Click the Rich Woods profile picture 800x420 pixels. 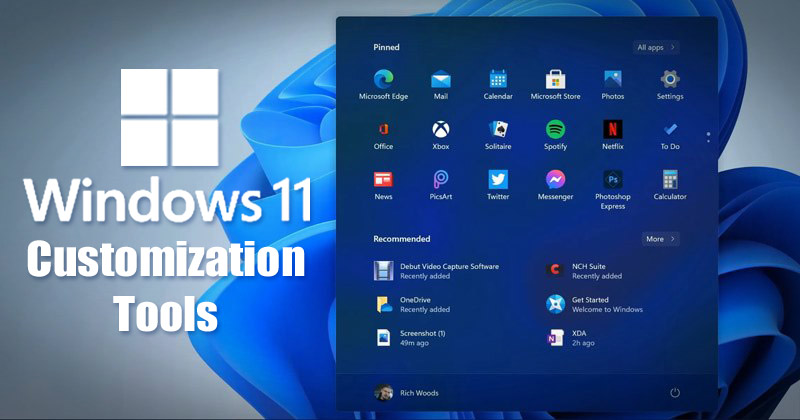pyautogui.click(x=383, y=392)
